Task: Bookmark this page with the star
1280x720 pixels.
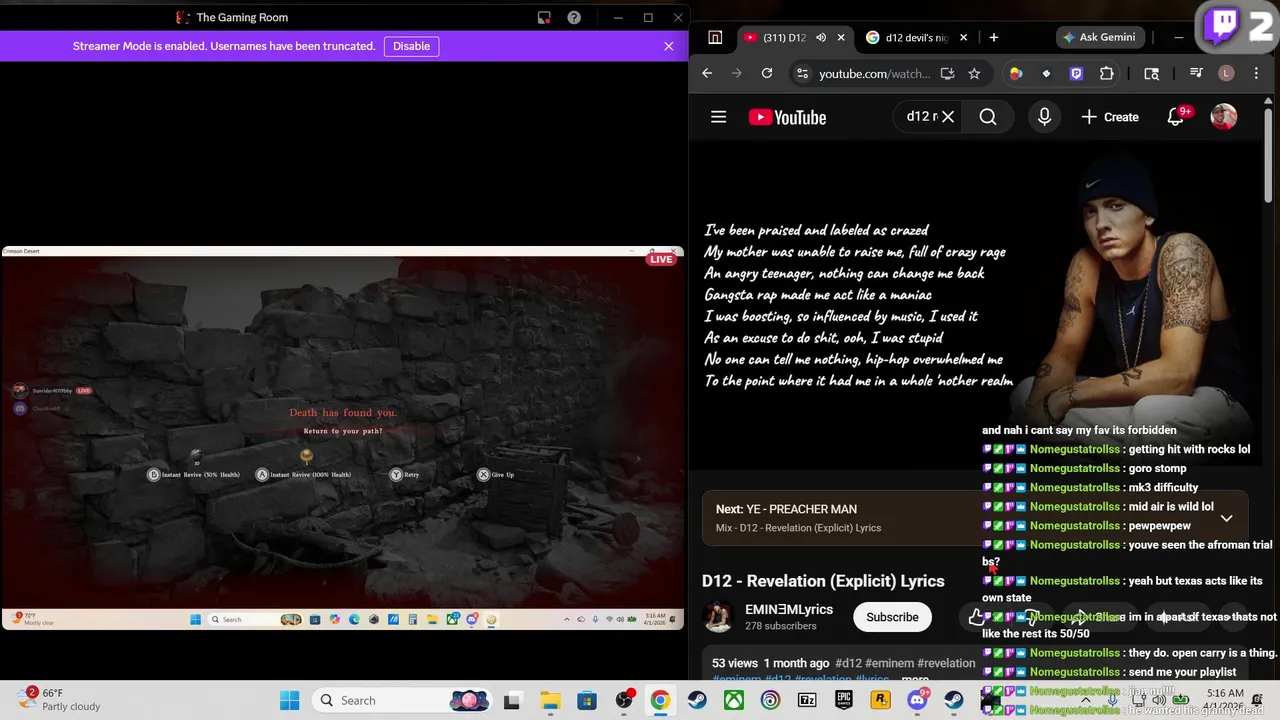Action: pyautogui.click(x=974, y=73)
